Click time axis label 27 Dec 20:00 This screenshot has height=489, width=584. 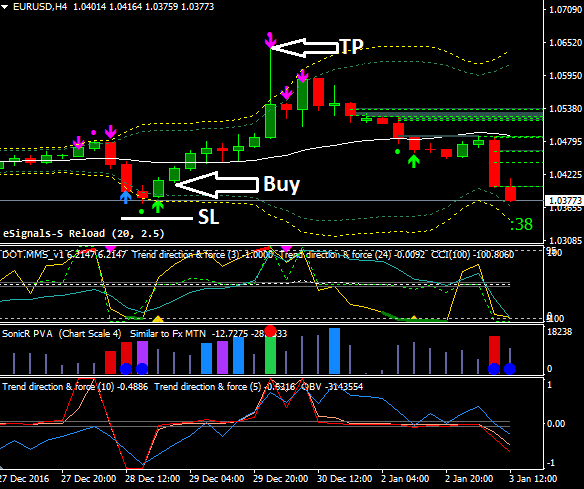(88, 479)
